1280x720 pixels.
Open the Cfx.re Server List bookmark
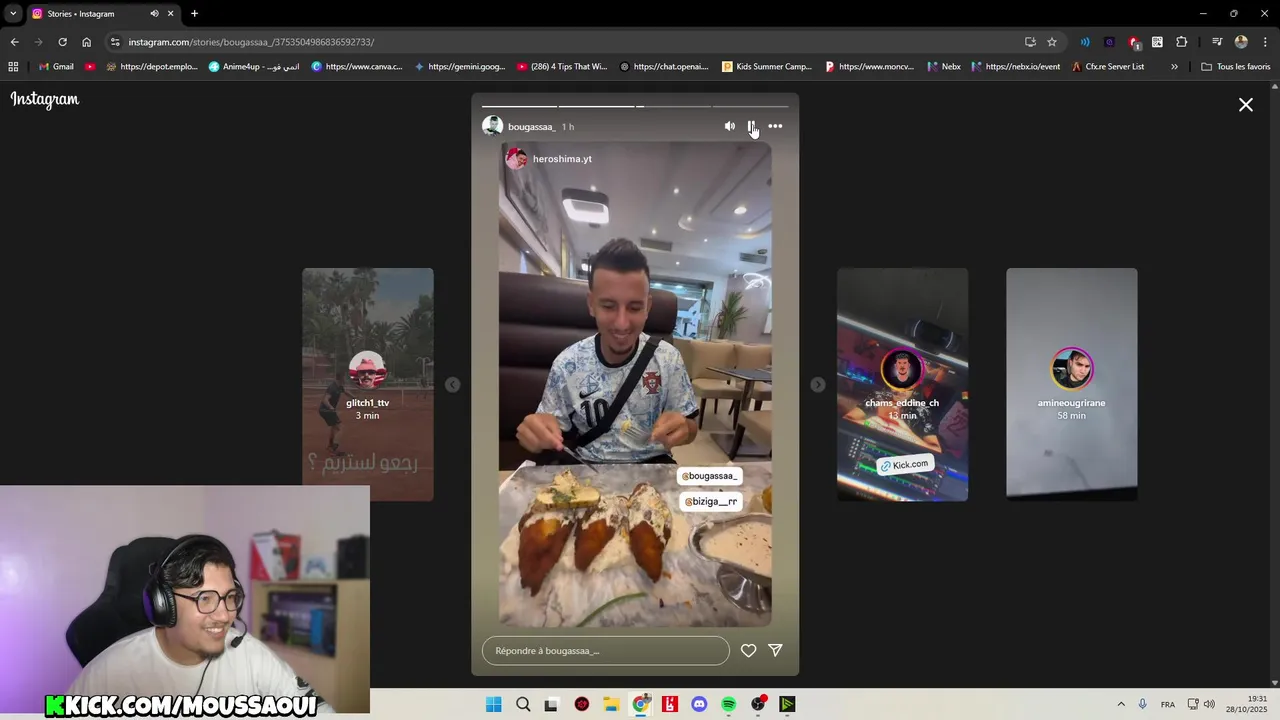tap(1108, 67)
